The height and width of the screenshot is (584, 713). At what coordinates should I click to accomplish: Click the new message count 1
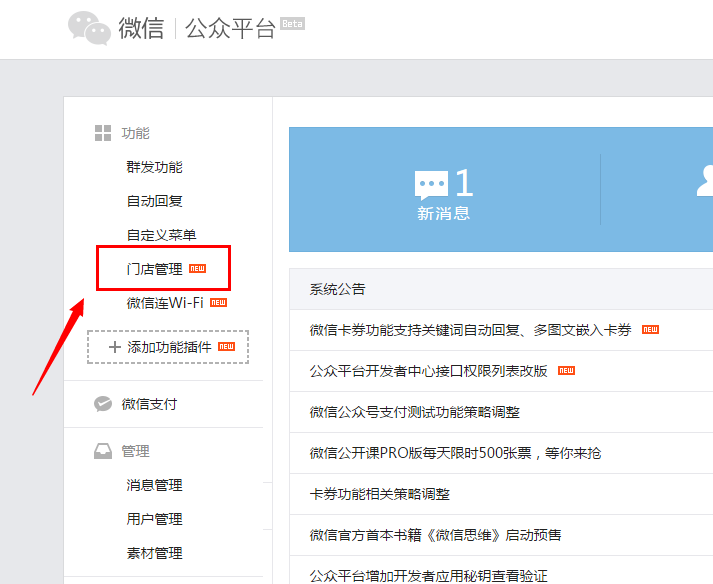click(464, 183)
